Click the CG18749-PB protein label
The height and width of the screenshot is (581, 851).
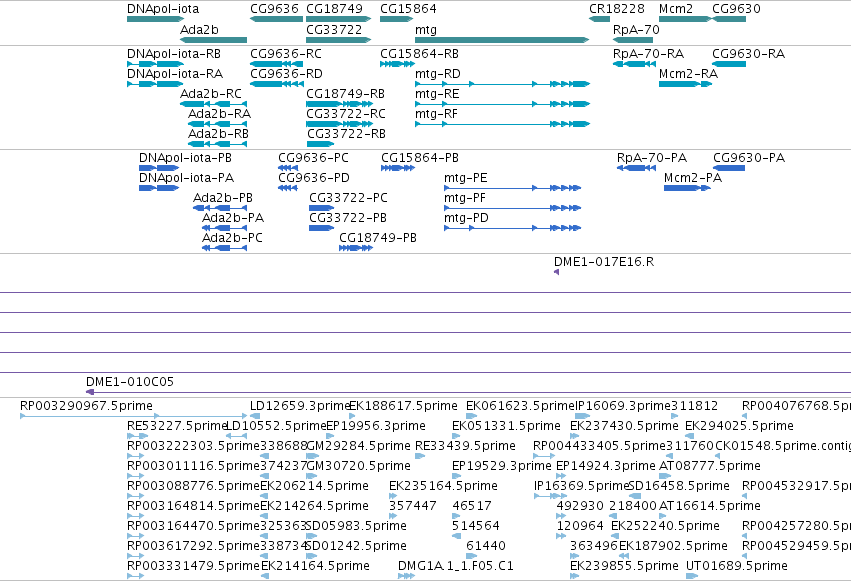click(378, 238)
